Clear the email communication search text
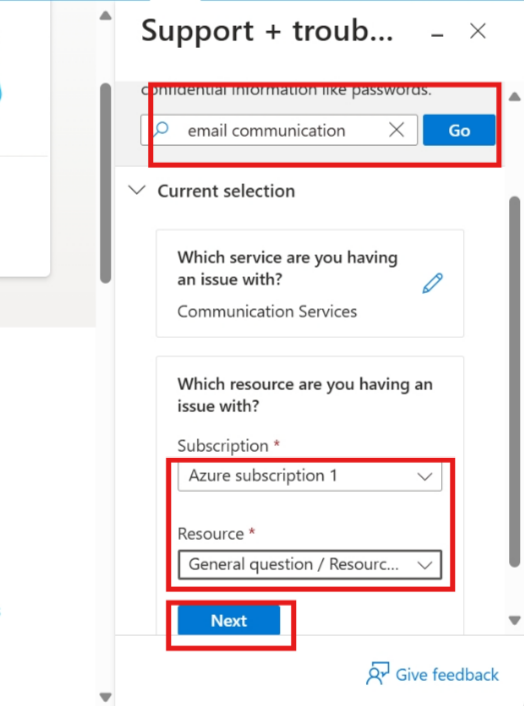 click(397, 130)
